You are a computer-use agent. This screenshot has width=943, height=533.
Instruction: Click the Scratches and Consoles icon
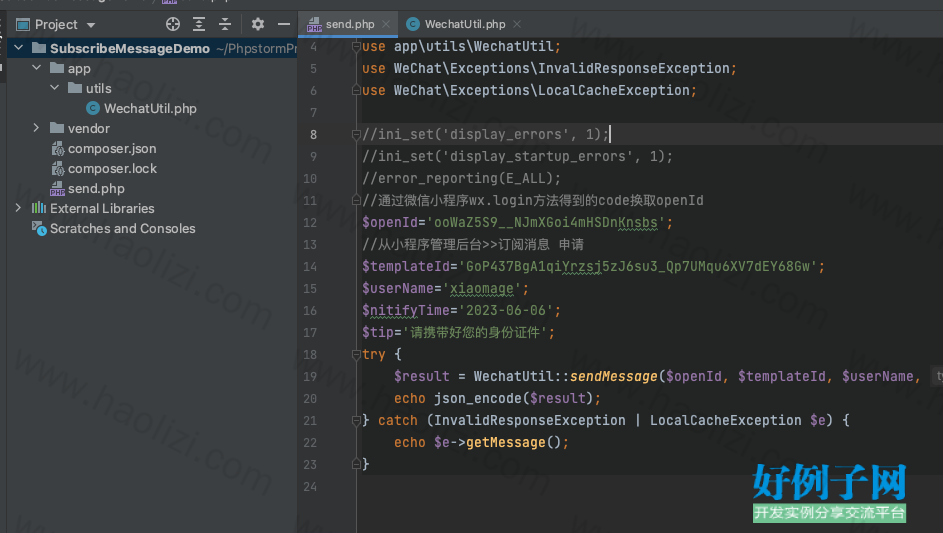(x=39, y=229)
